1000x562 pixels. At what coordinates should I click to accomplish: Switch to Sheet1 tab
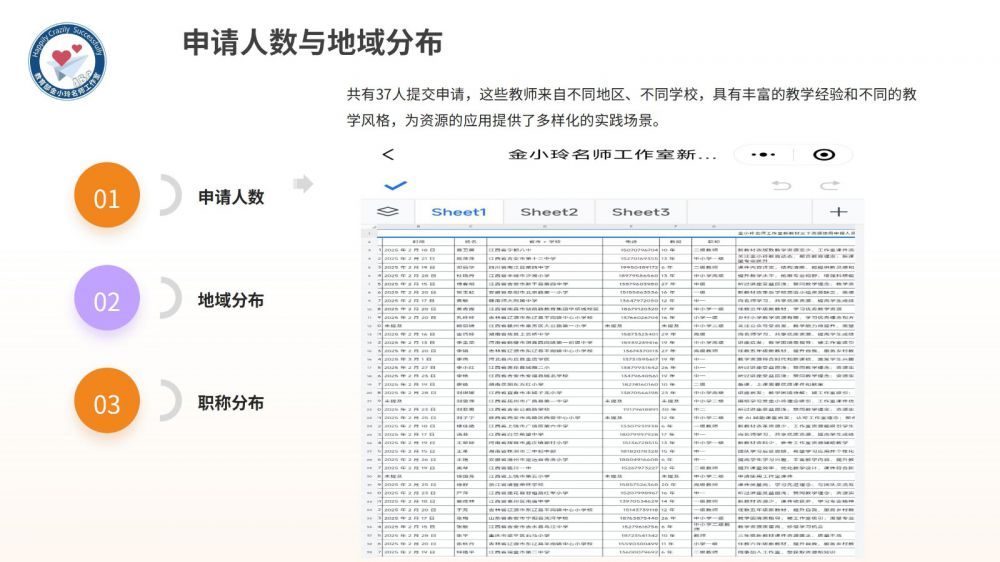coord(459,212)
